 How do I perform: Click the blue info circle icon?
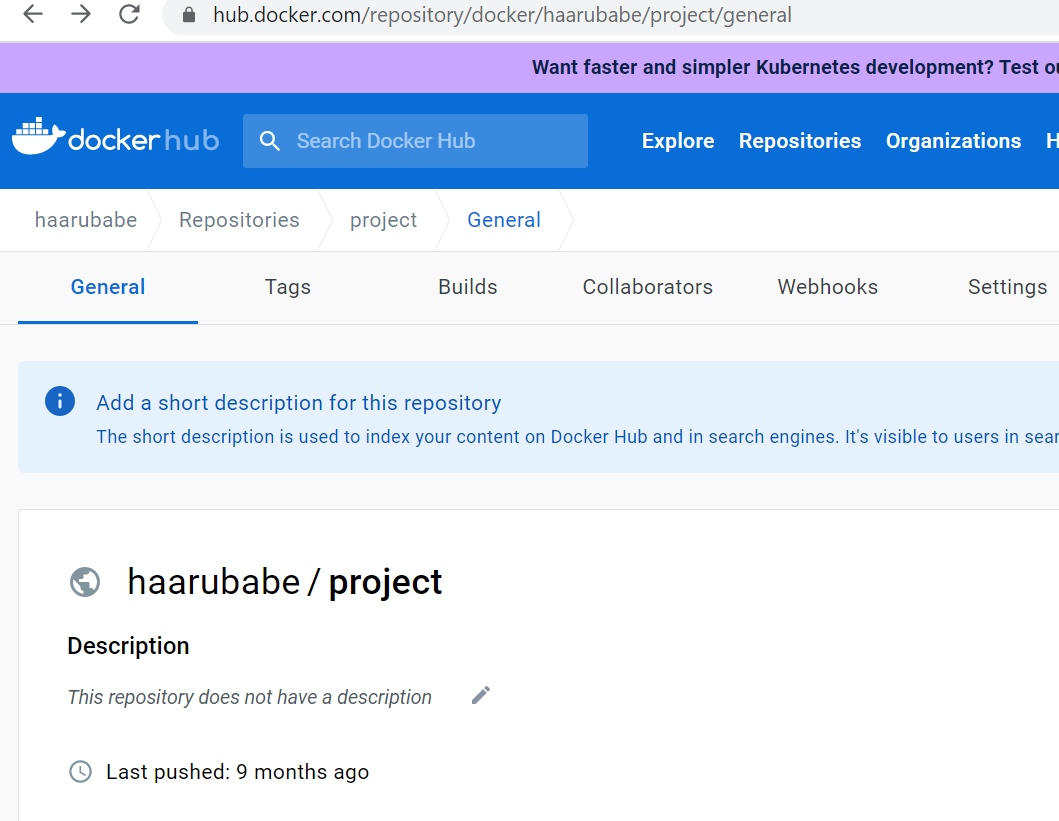coord(60,401)
